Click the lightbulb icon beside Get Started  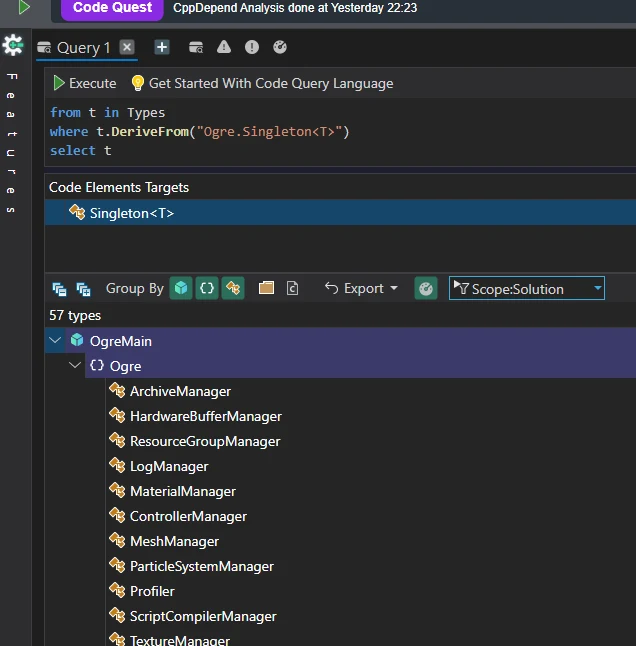coord(138,83)
